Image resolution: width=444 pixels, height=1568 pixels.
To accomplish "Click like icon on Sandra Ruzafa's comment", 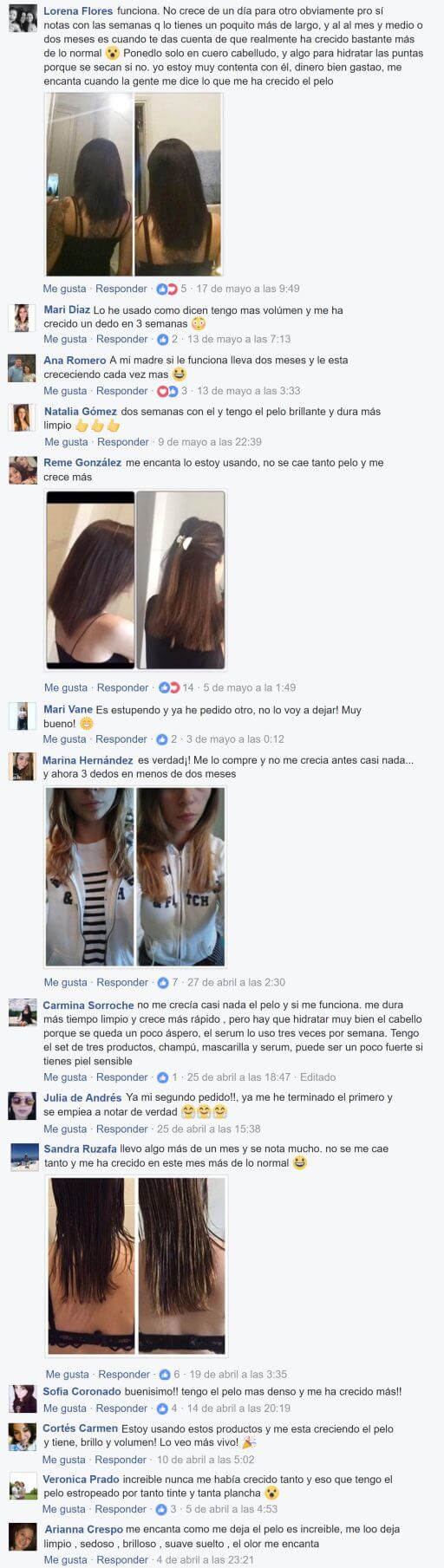I will click(x=165, y=1374).
